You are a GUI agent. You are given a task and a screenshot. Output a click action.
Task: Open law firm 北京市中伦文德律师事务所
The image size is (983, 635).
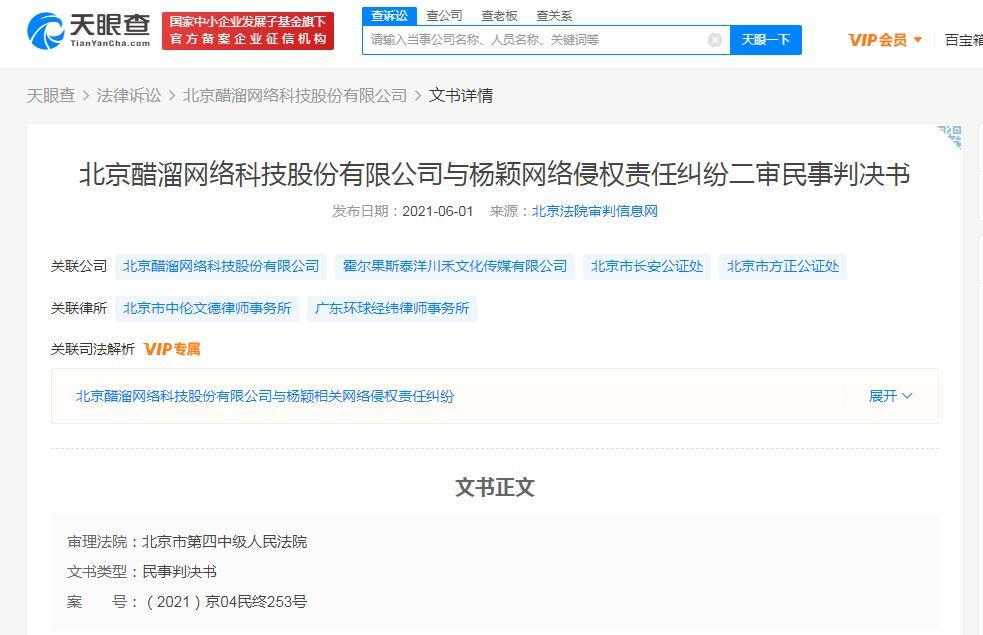coord(207,308)
